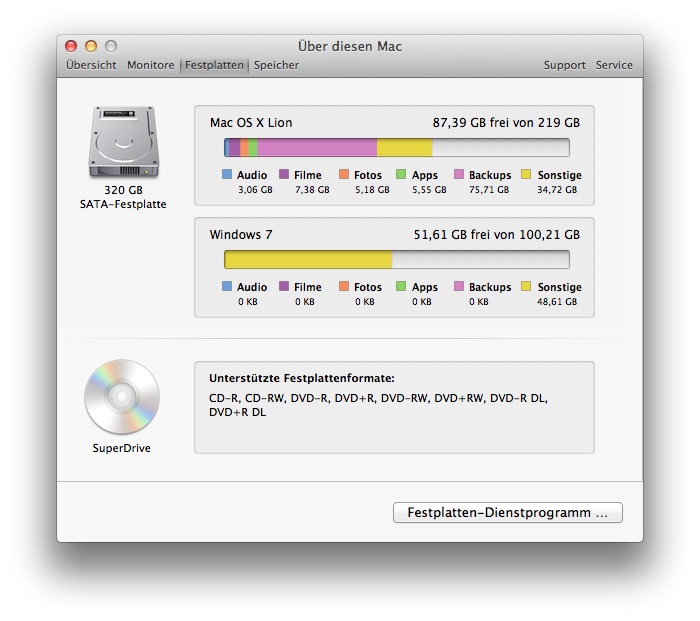Close the Über diesen Mac window
The width and height of the screenshot is (700, 621).
pyautogui.click(x=71, y=46)
